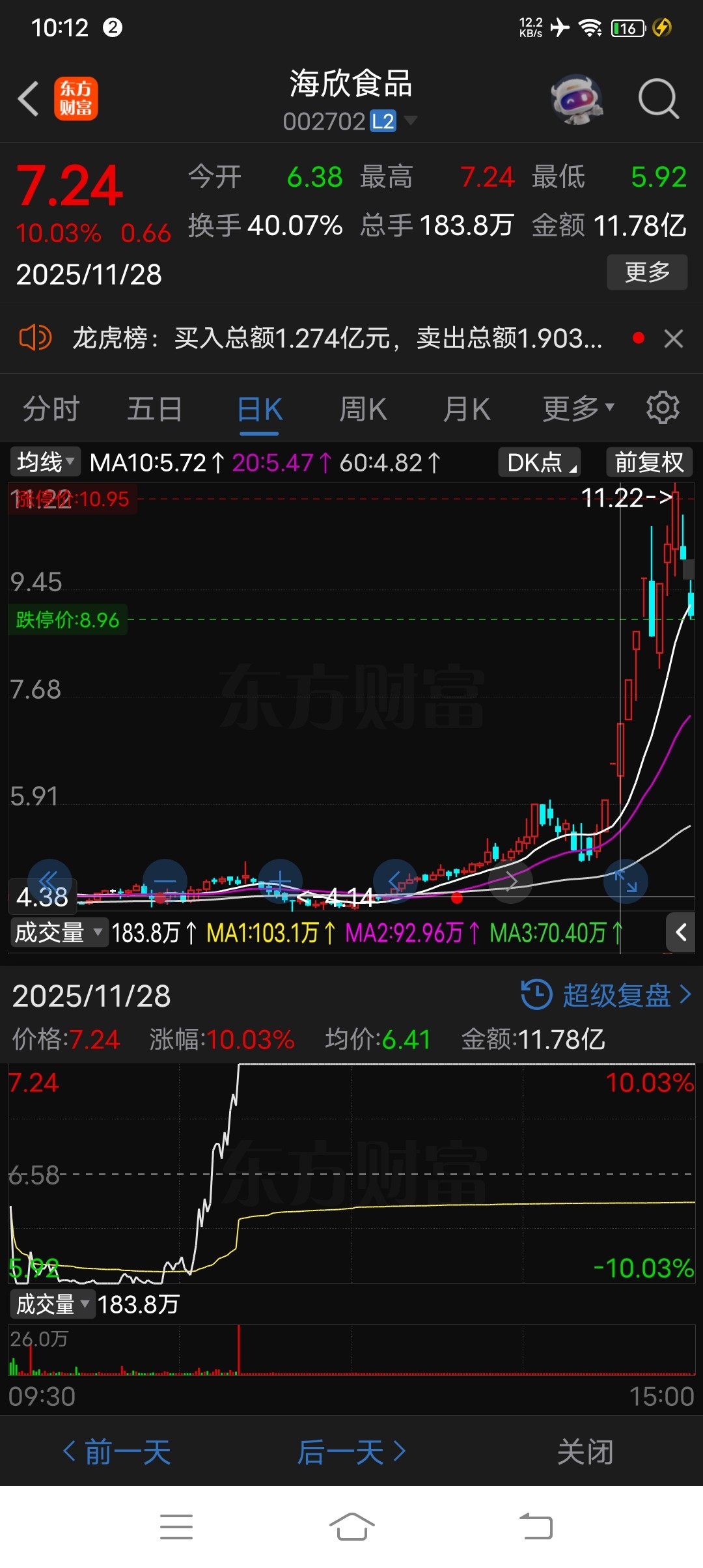Open the AI robot assistant icon
Image resolution: width=703 pixels, height=1568 pixels.
(577, 99)
